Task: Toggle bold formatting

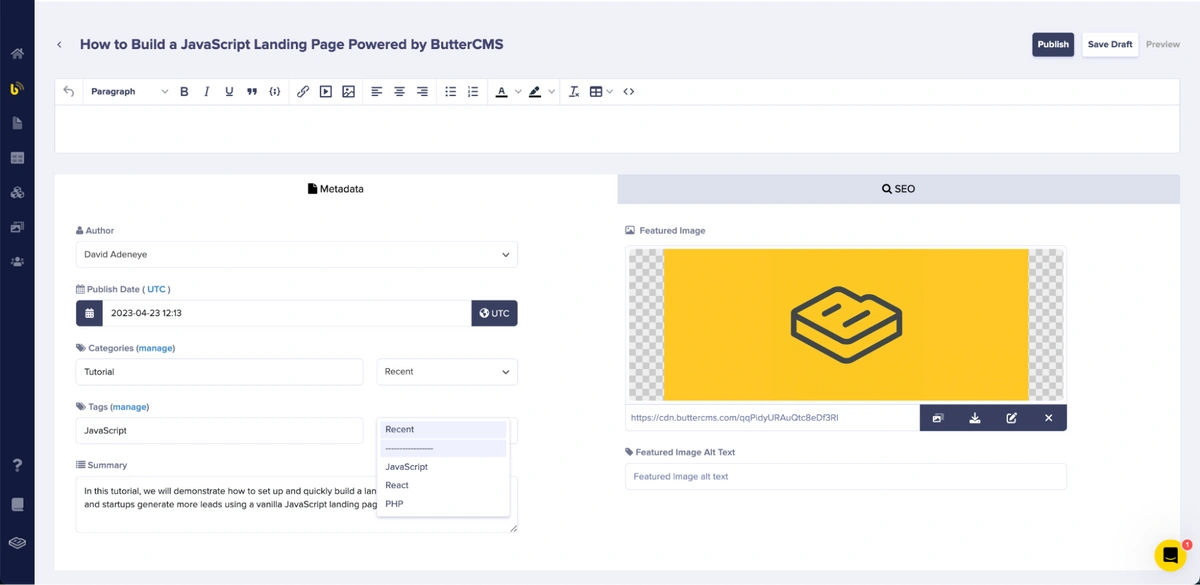Action: [184, 91]
